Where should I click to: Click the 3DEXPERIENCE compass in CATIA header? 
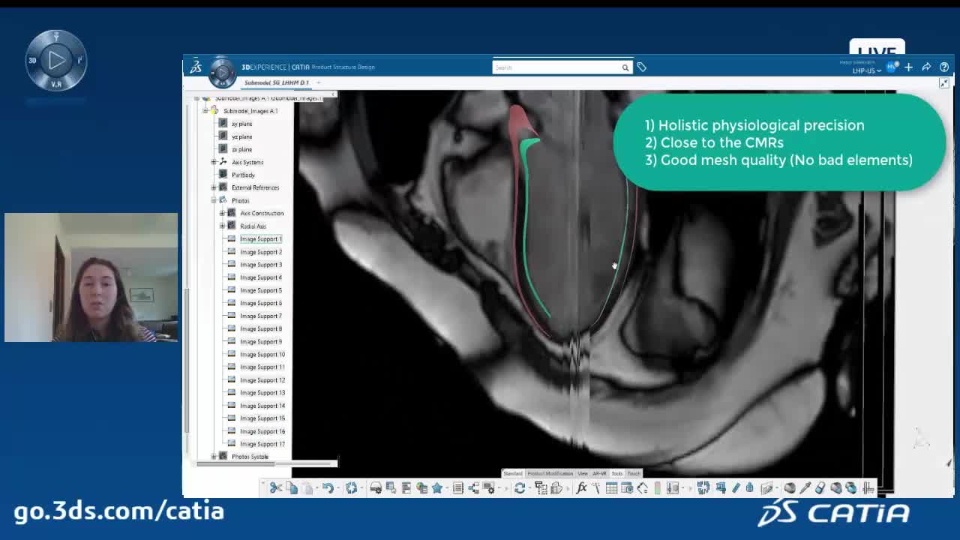(222, 72)
